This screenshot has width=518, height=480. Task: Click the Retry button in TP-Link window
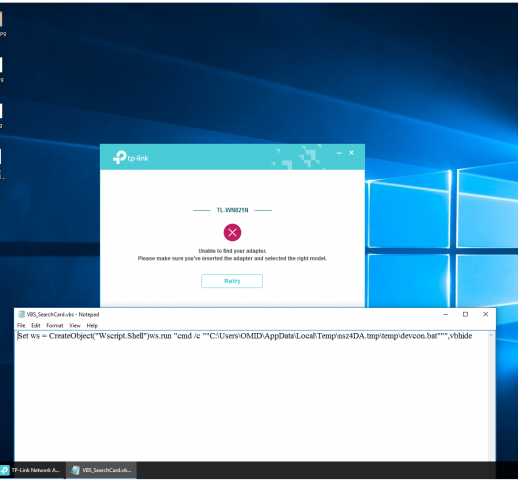point(232,281)
